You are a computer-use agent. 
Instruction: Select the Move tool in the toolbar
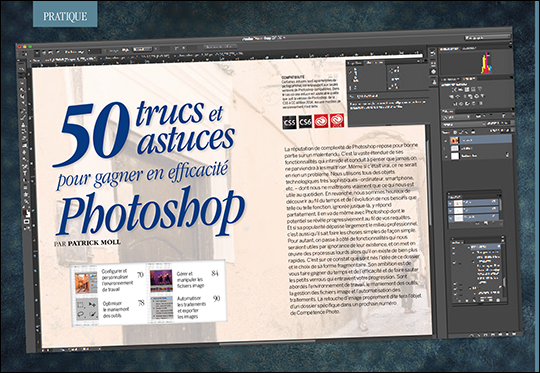tap(22, 69)
